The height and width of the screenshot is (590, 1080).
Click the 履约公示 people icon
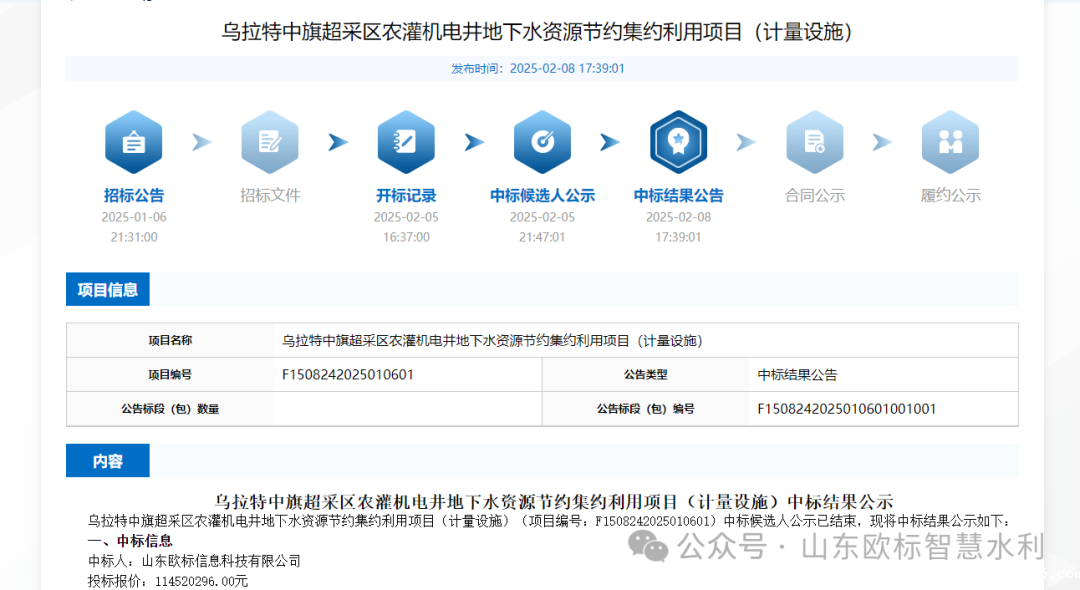pyautogui.click(x=950, y=143)
